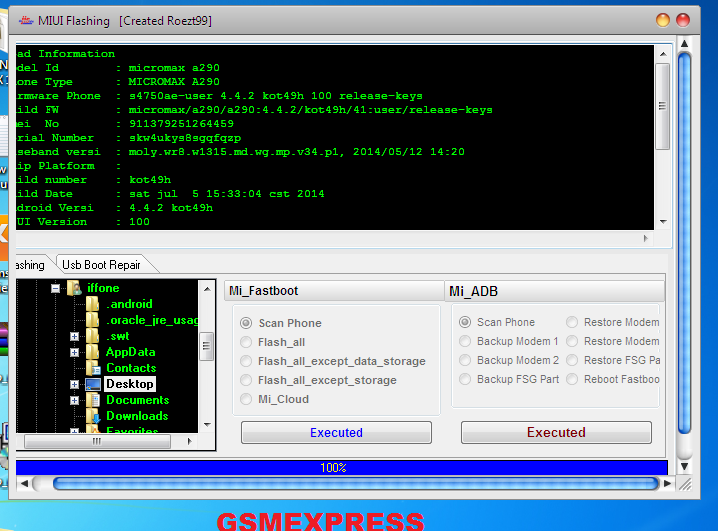Click the blue Executed button under Mi_Fastboot

pyautogui.click(x=336, y=433)
